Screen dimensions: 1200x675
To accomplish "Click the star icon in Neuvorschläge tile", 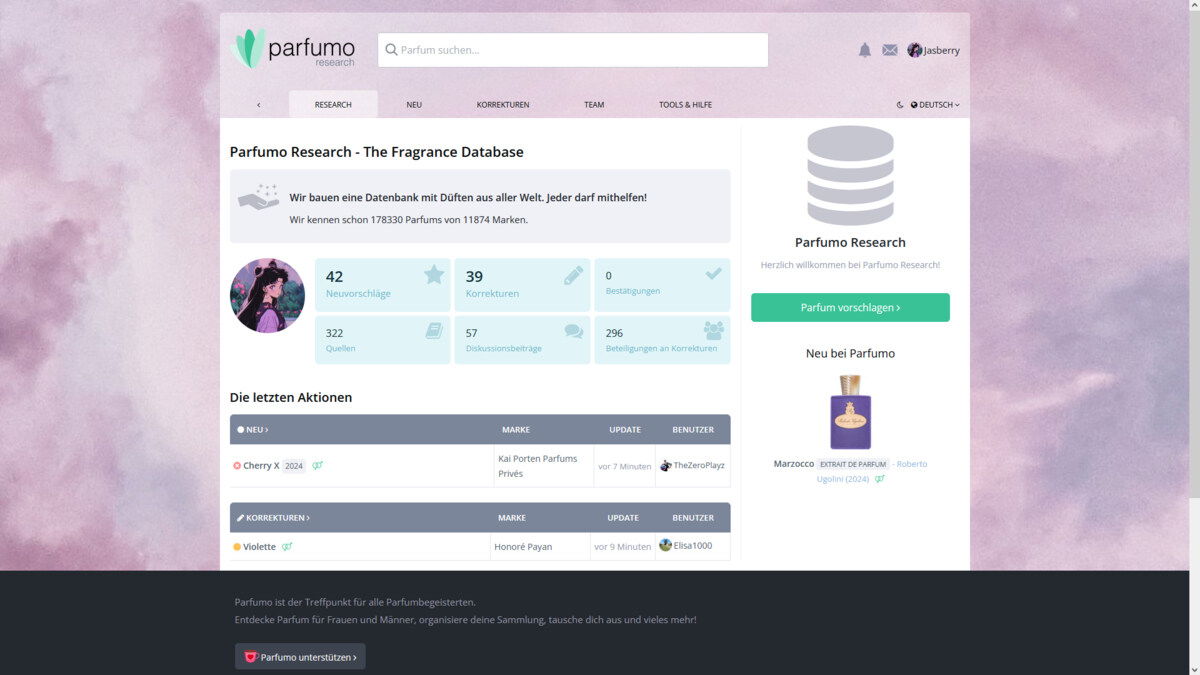I will 434,274.
